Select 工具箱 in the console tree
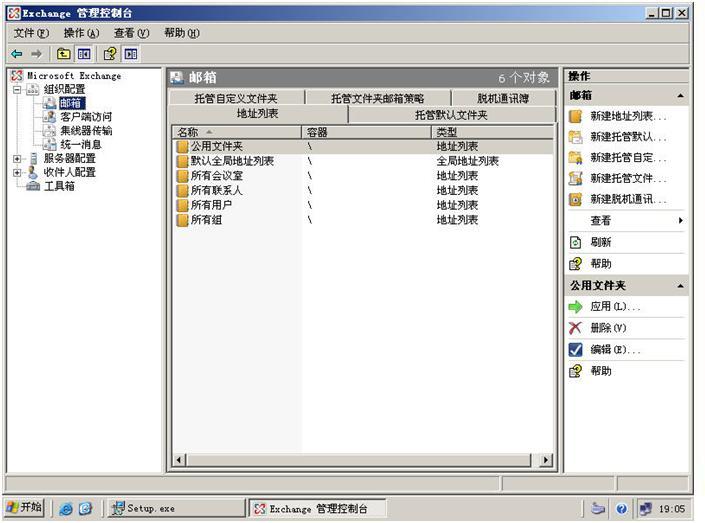Viewport: 705px width, 523px height. [x=59, y=186]
